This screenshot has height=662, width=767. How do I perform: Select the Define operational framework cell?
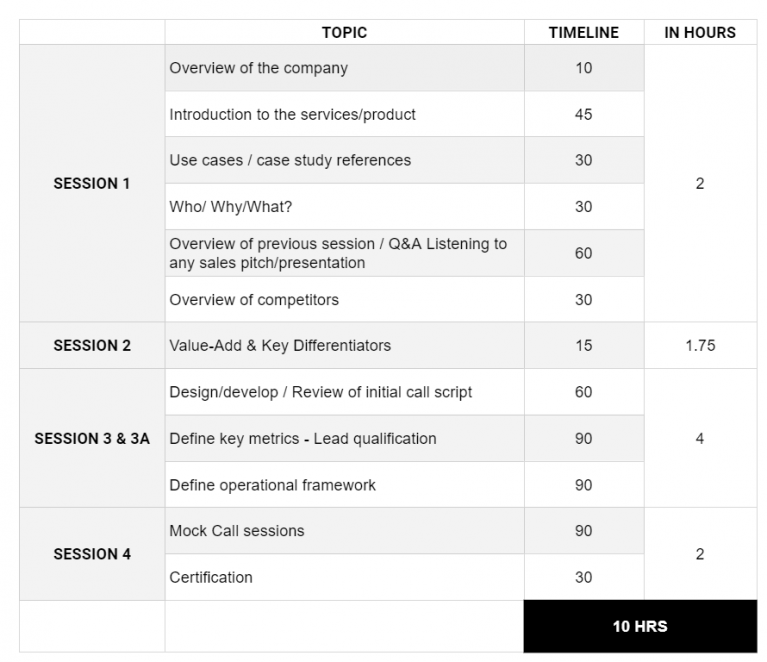(x=344, y=485)
